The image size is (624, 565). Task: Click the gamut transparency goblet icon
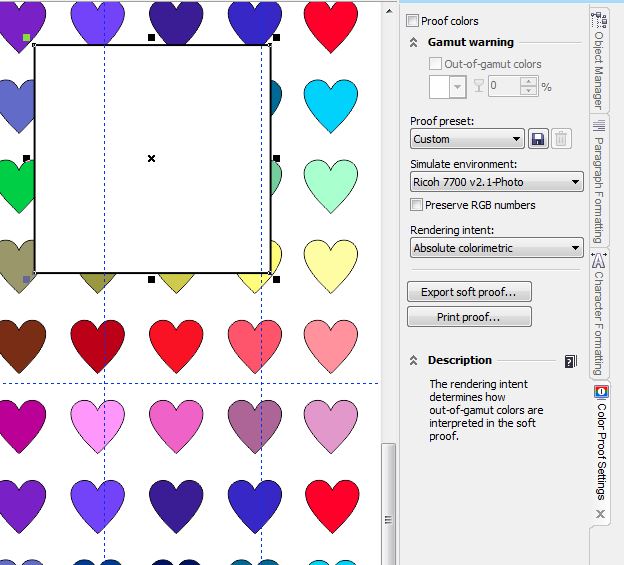pos(479,86)
